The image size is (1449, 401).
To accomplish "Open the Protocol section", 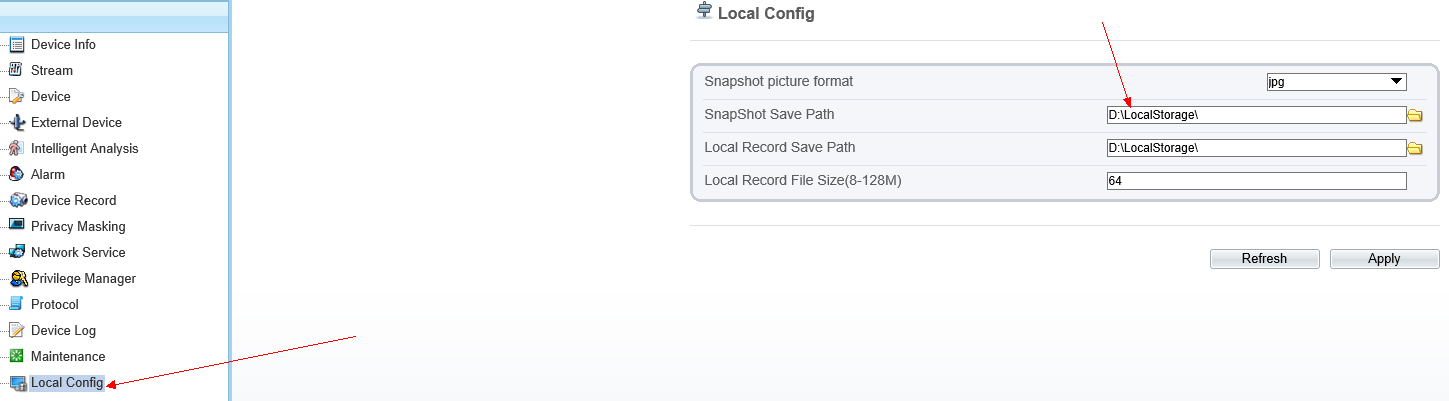I will click(x=54, y=304).
